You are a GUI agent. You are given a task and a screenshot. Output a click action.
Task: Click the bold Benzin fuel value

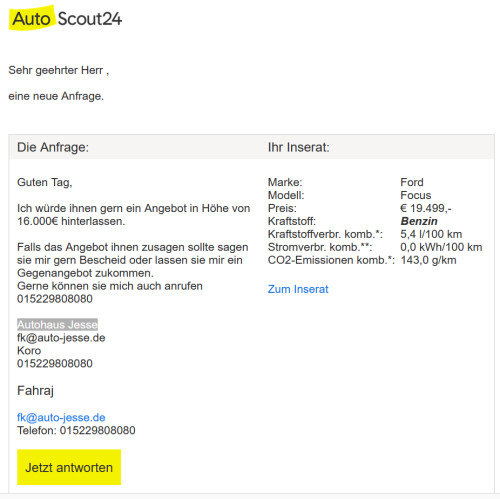point(419,221)
